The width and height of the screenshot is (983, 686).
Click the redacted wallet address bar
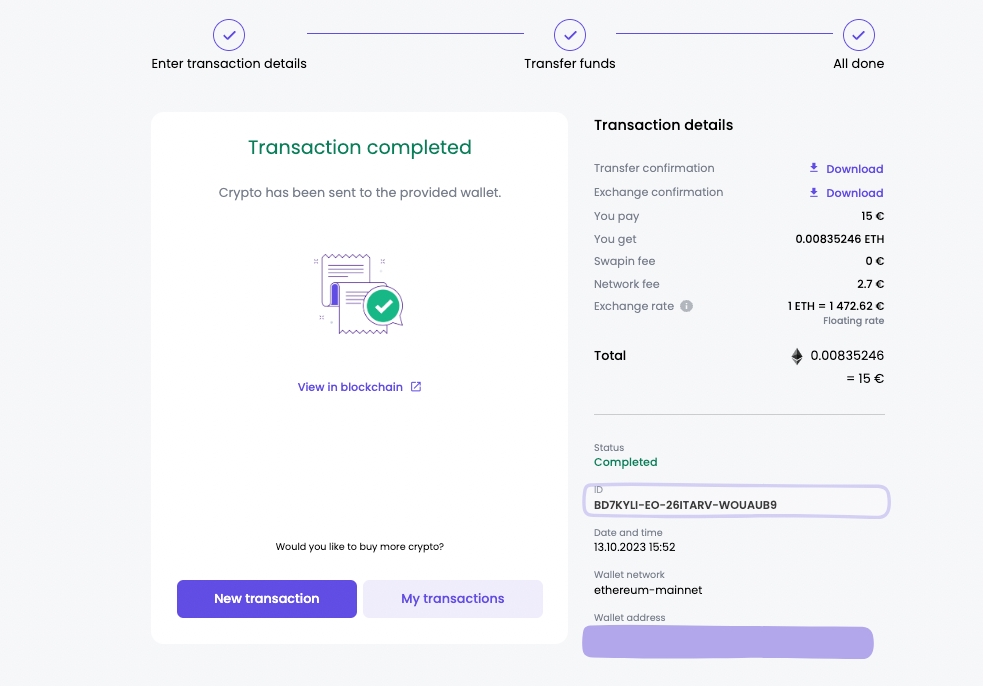(x=728, y=642)
